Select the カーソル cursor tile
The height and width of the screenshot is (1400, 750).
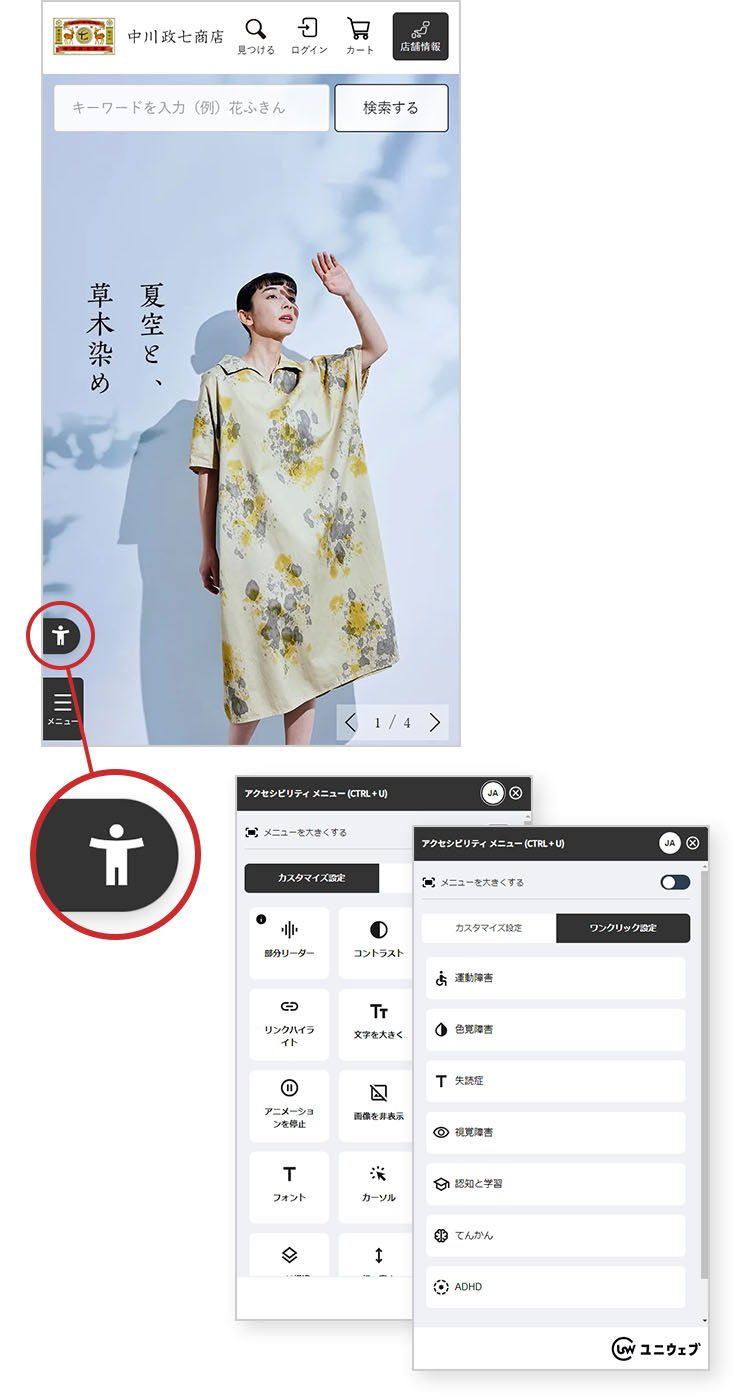376,1187
